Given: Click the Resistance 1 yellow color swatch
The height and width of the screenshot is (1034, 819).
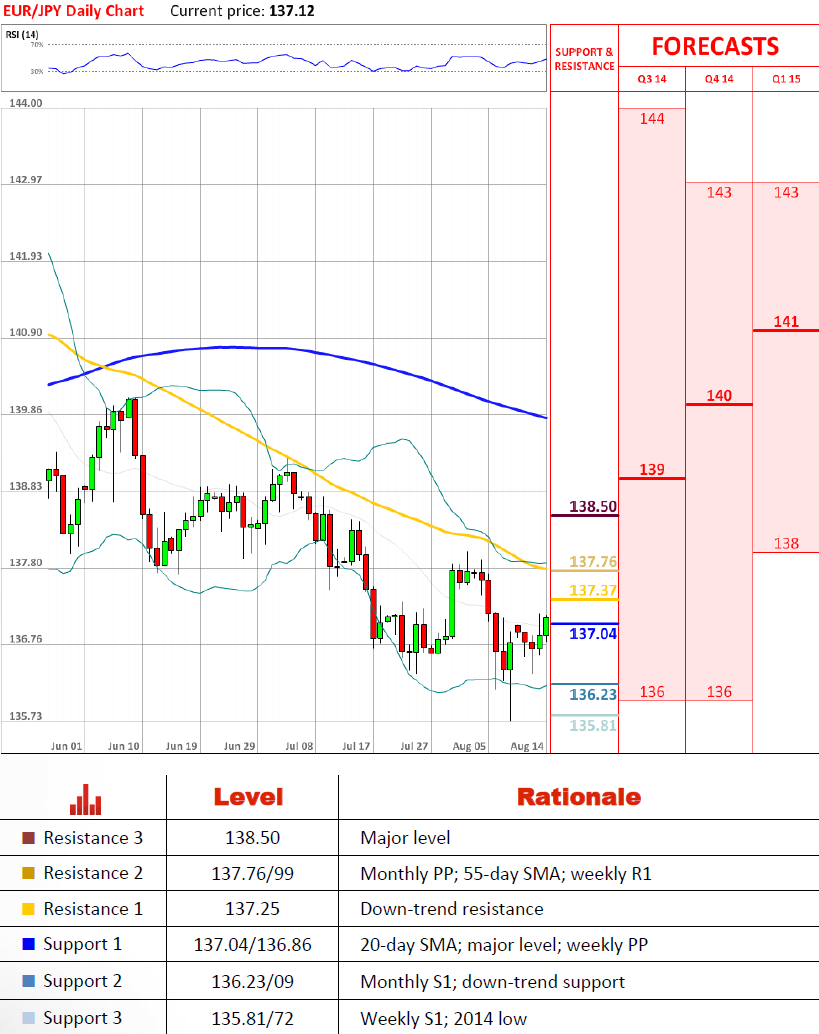Looking at the screenshot, I should coord(28,909).
